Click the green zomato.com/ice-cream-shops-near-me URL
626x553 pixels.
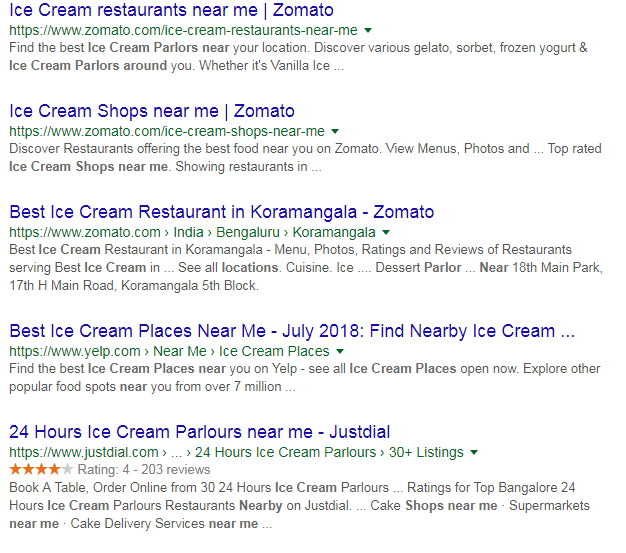[x=167, y=131]
